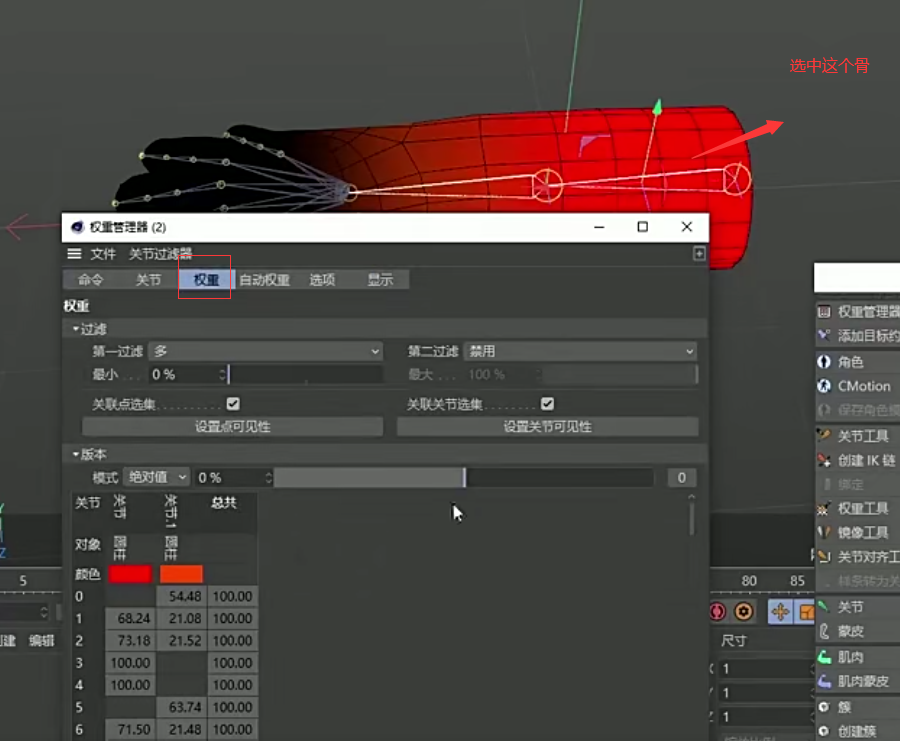Select weight cell 71.50 in row 6
Screen dimensions: 900x741
pyautogui.click(x=130, y=730)
